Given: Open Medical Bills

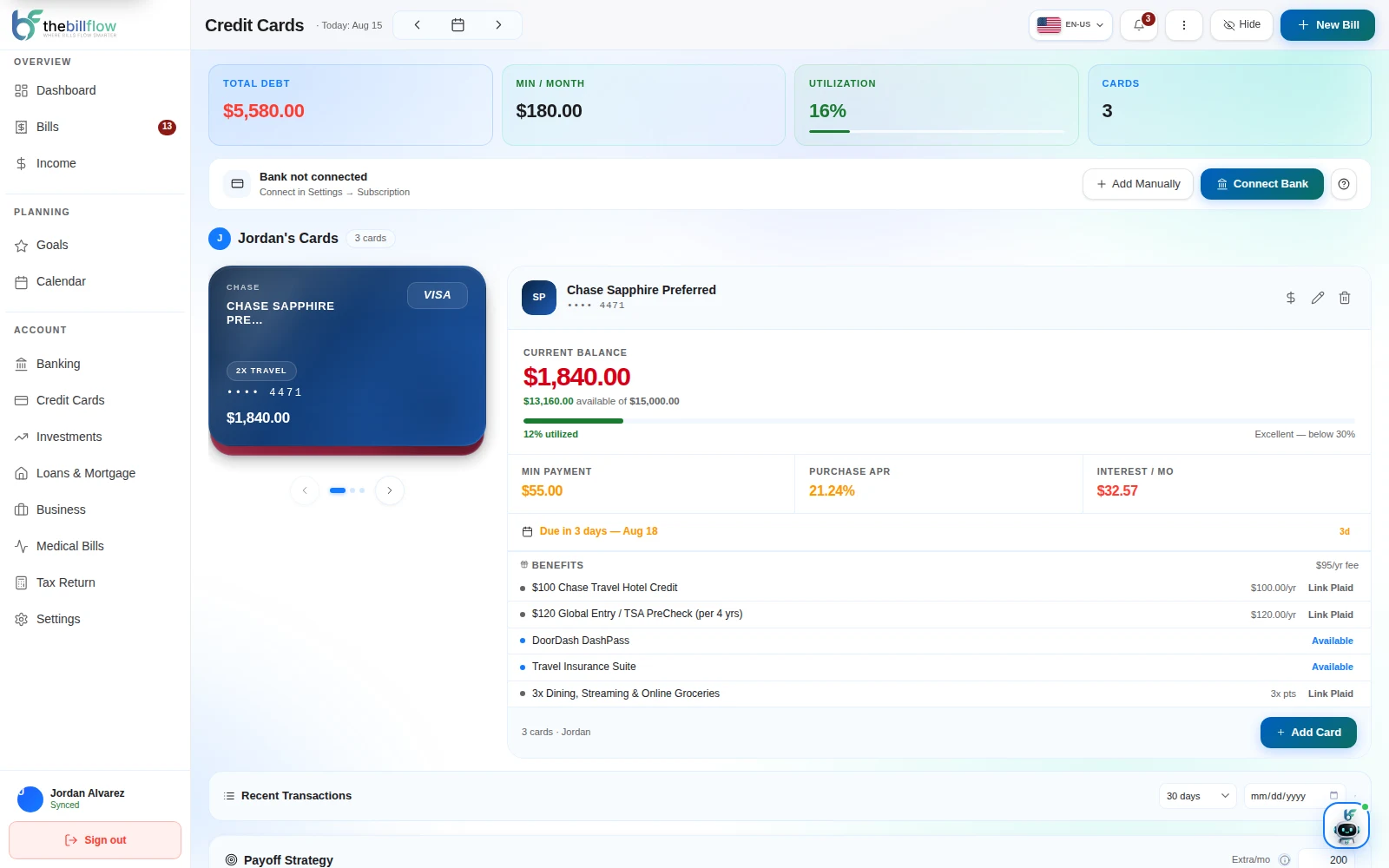Looking at the screenshot, I should point(95,546).
